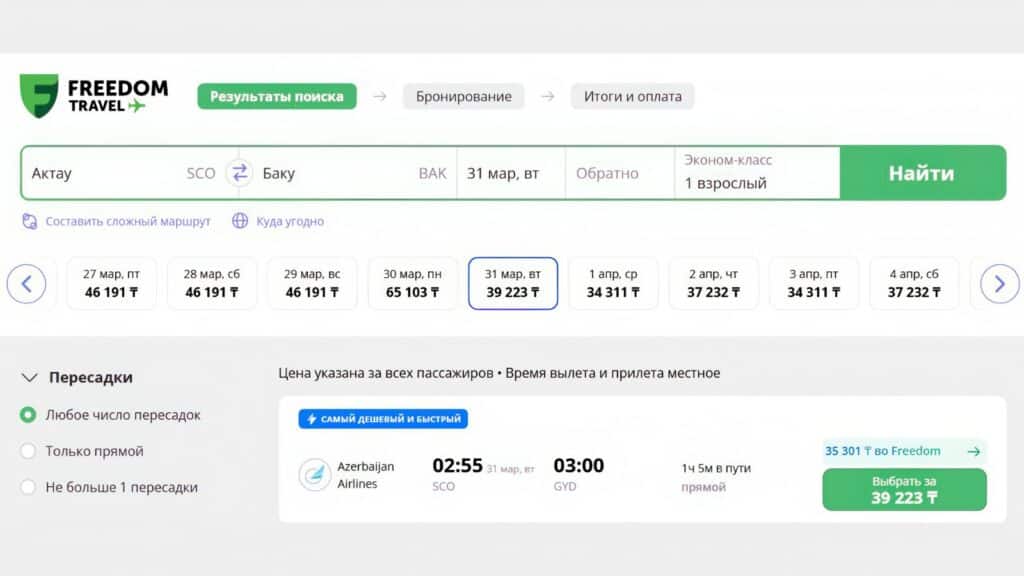Viewport: 1024px width, 576px height.
Task: Click the Freedom Travel logo
Action: 93,96
